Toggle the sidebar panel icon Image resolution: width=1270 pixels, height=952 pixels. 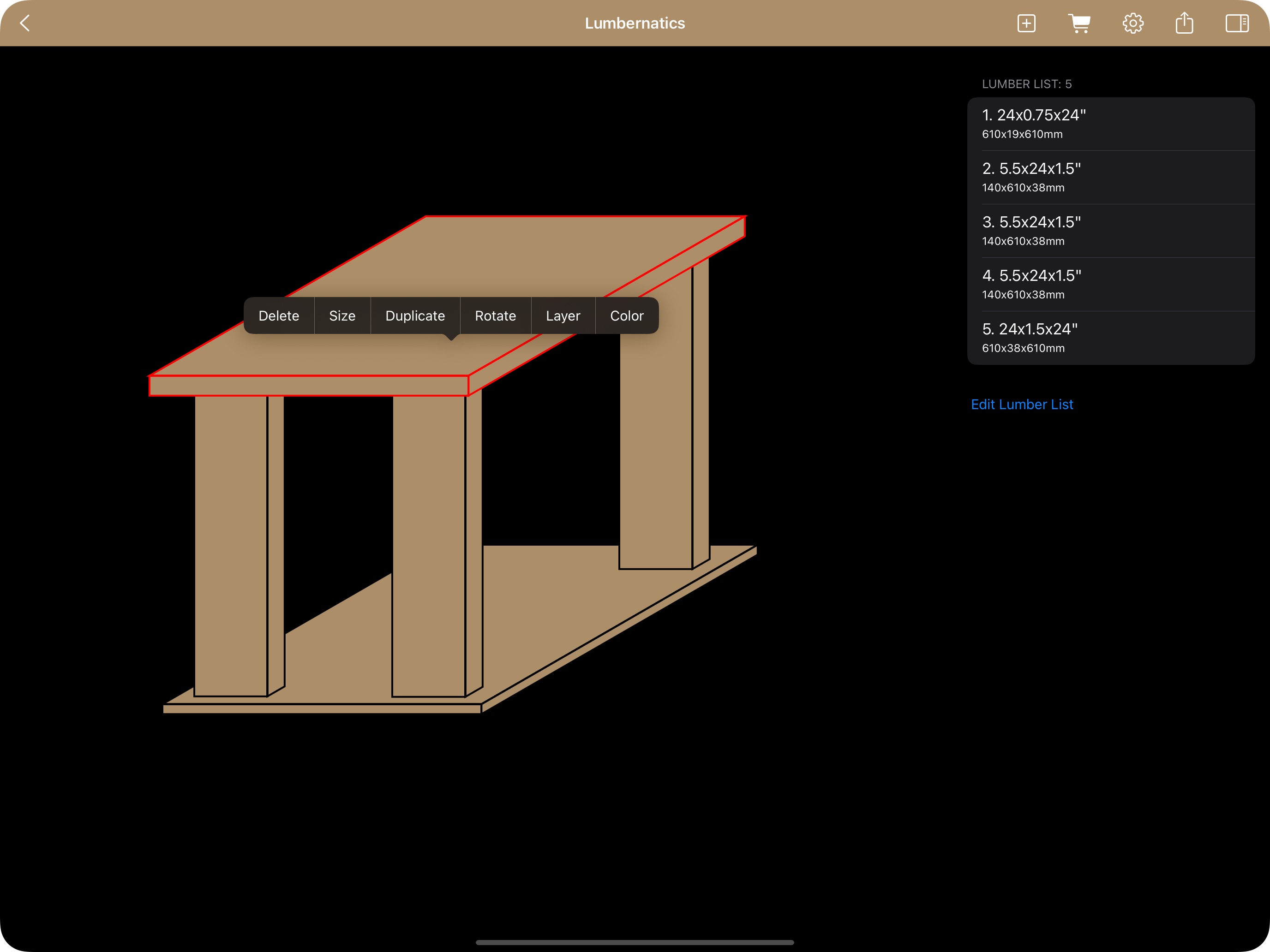(1236, 23)
